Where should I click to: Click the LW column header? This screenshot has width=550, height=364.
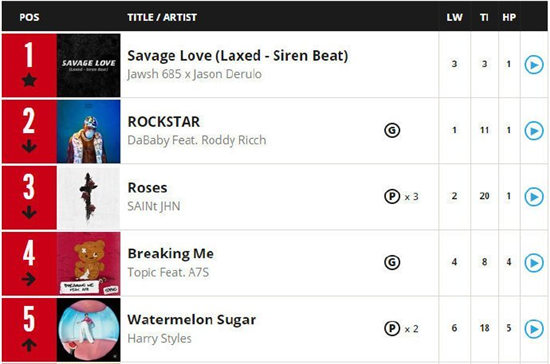pos(454,17)
